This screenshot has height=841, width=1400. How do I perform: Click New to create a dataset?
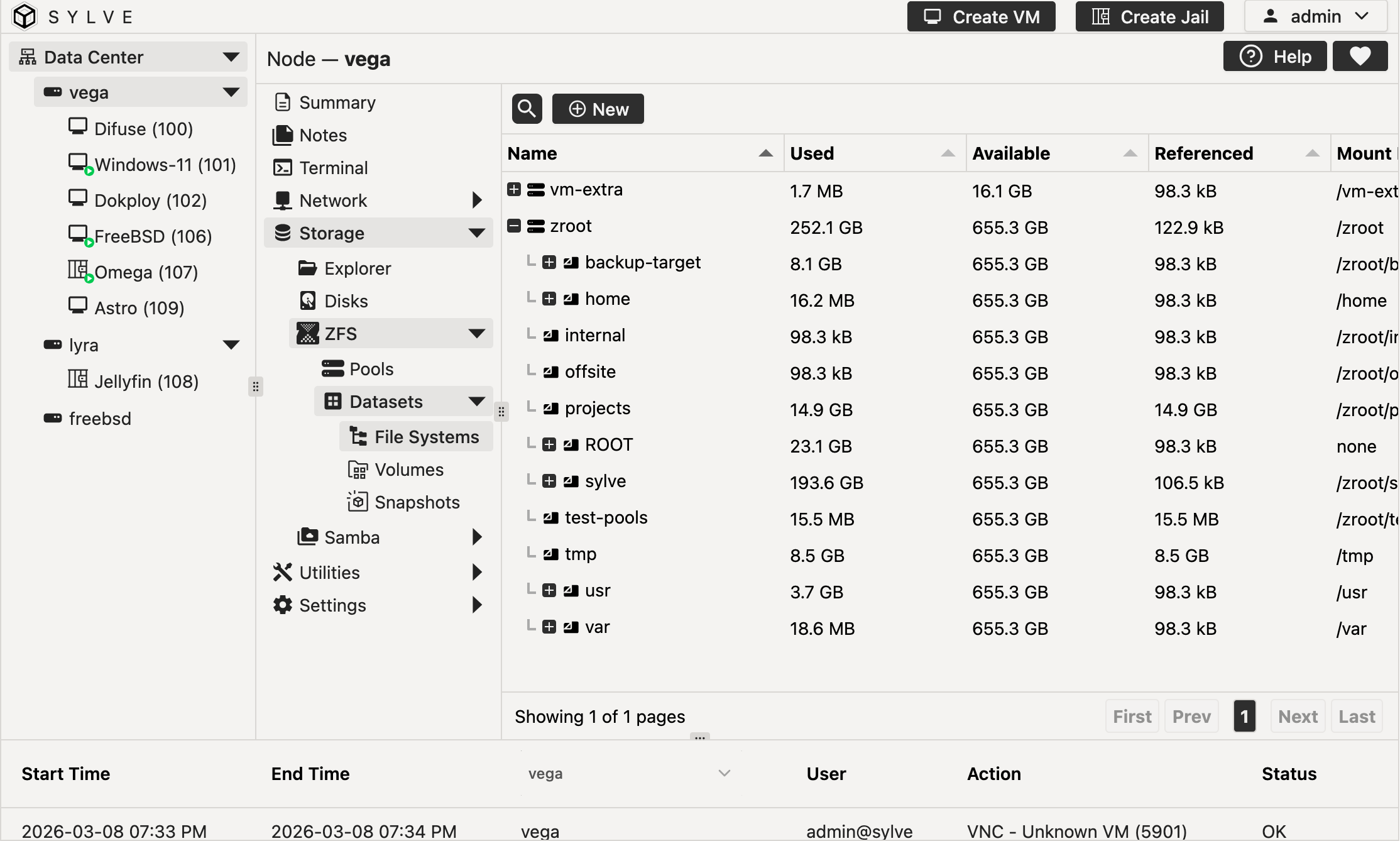pos(598,108)
